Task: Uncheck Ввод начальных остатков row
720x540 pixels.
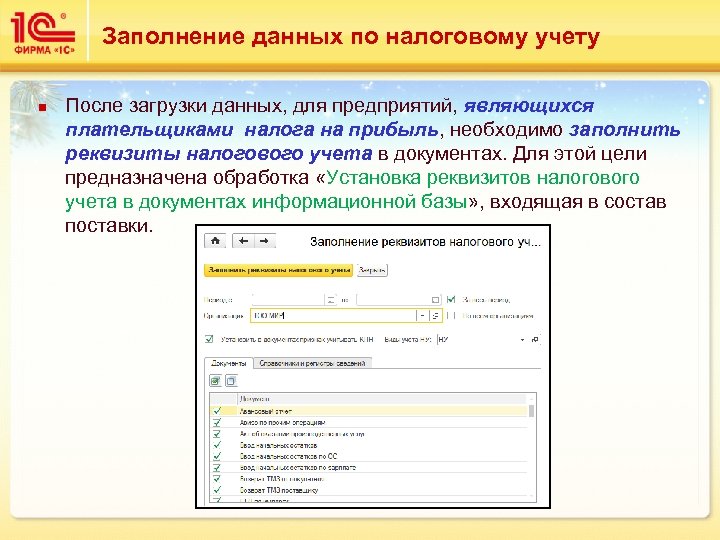Action: [217, 445]
